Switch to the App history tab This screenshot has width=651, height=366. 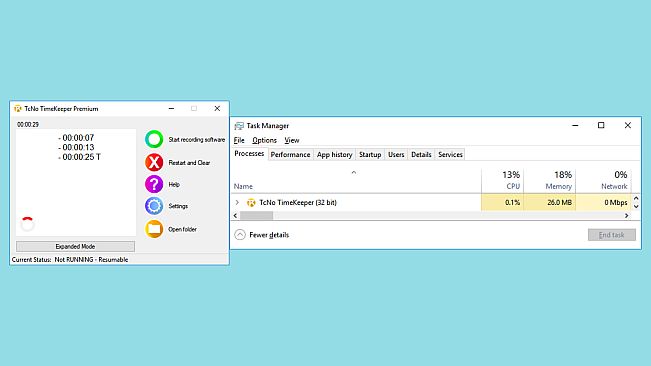point(334,154)
